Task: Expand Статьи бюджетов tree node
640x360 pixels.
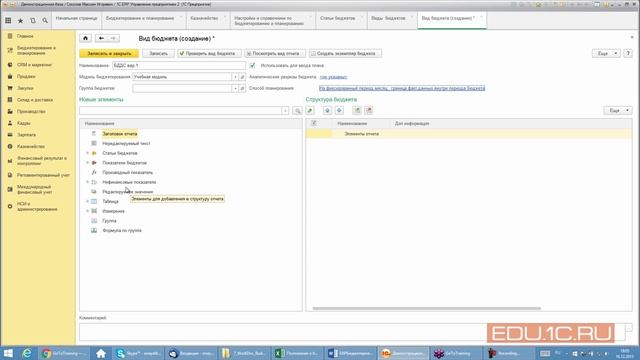Action: pos(87,153)
